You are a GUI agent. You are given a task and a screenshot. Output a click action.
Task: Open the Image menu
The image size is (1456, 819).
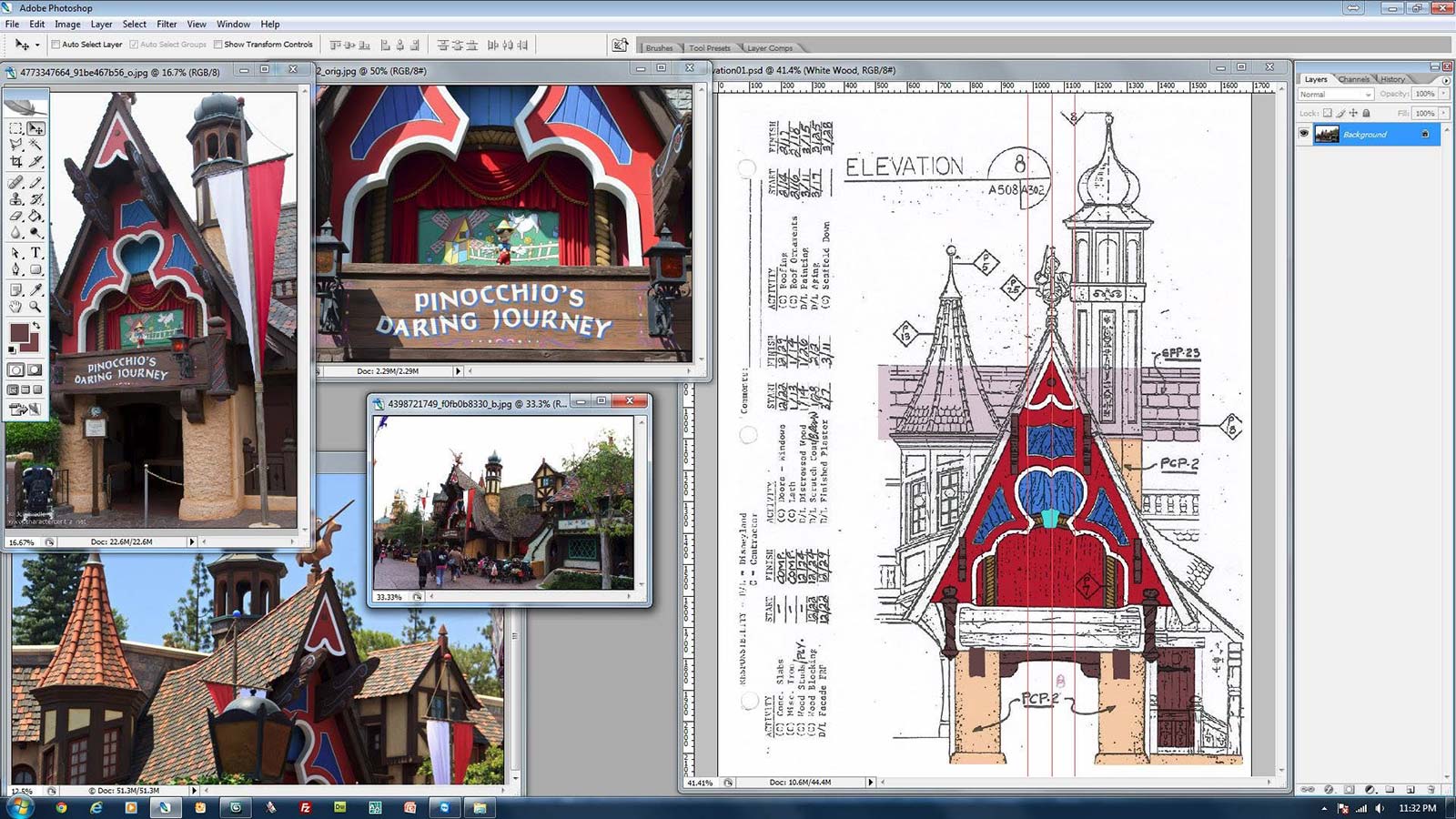pos(67,25)
